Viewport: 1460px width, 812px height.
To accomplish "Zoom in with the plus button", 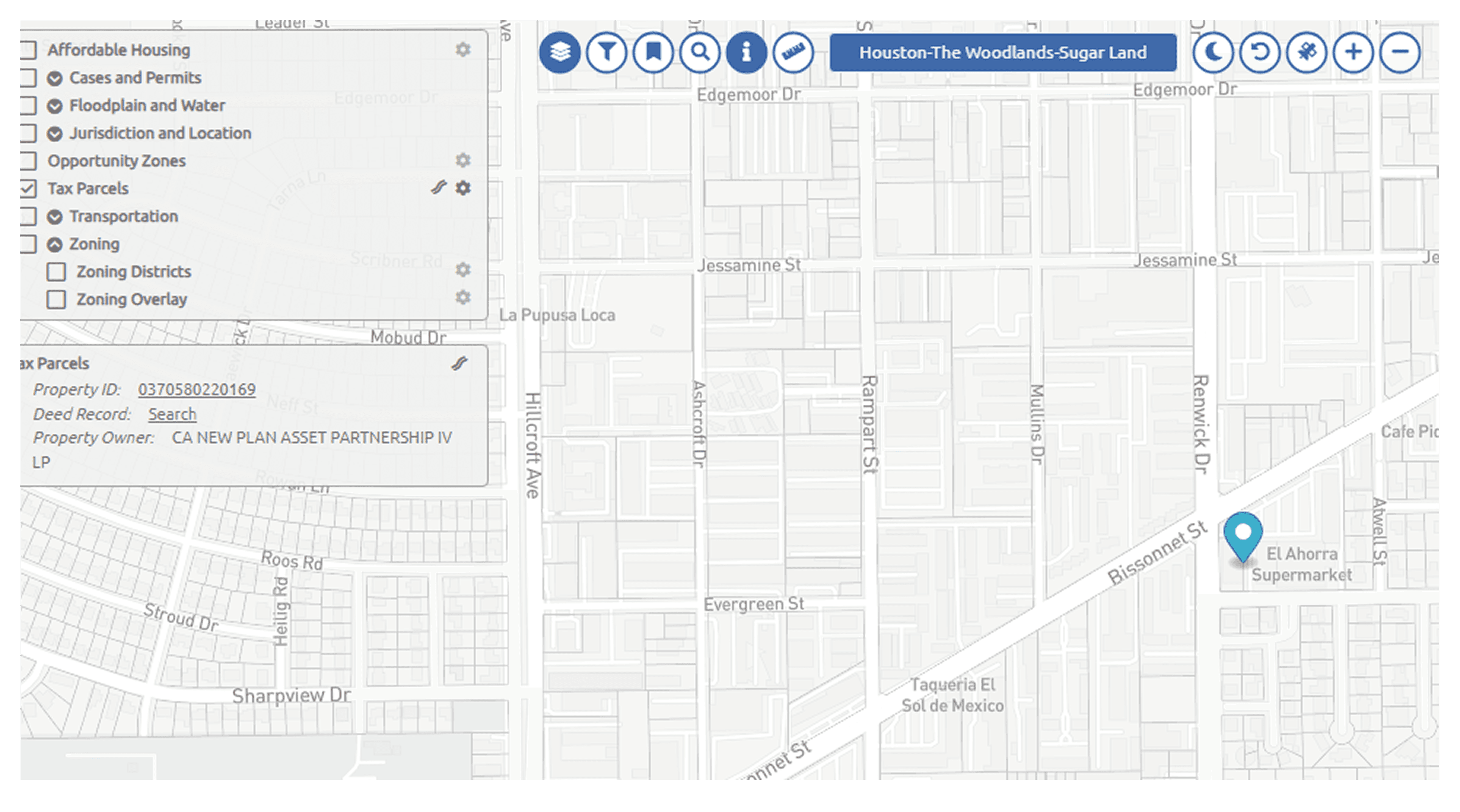I will (x=1353, y=52).
